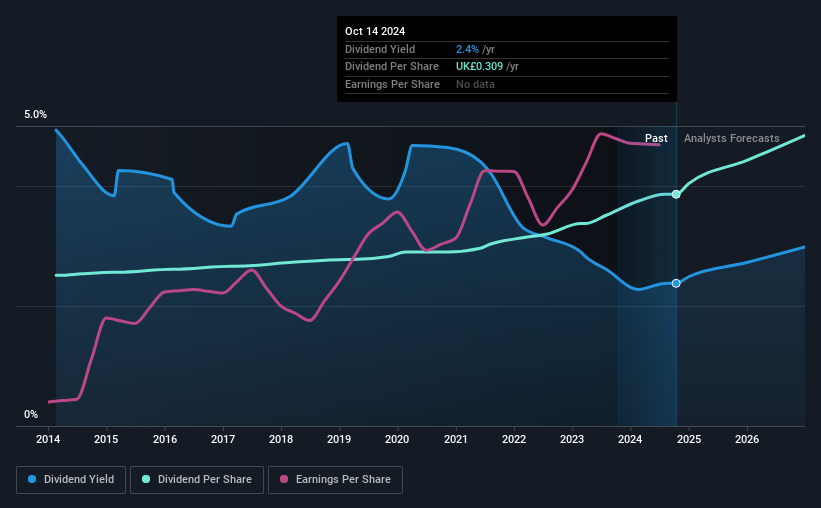Click the blue Dividend Yield legend dot
Screen dimensions: 821x508
[x=32, y=479]
